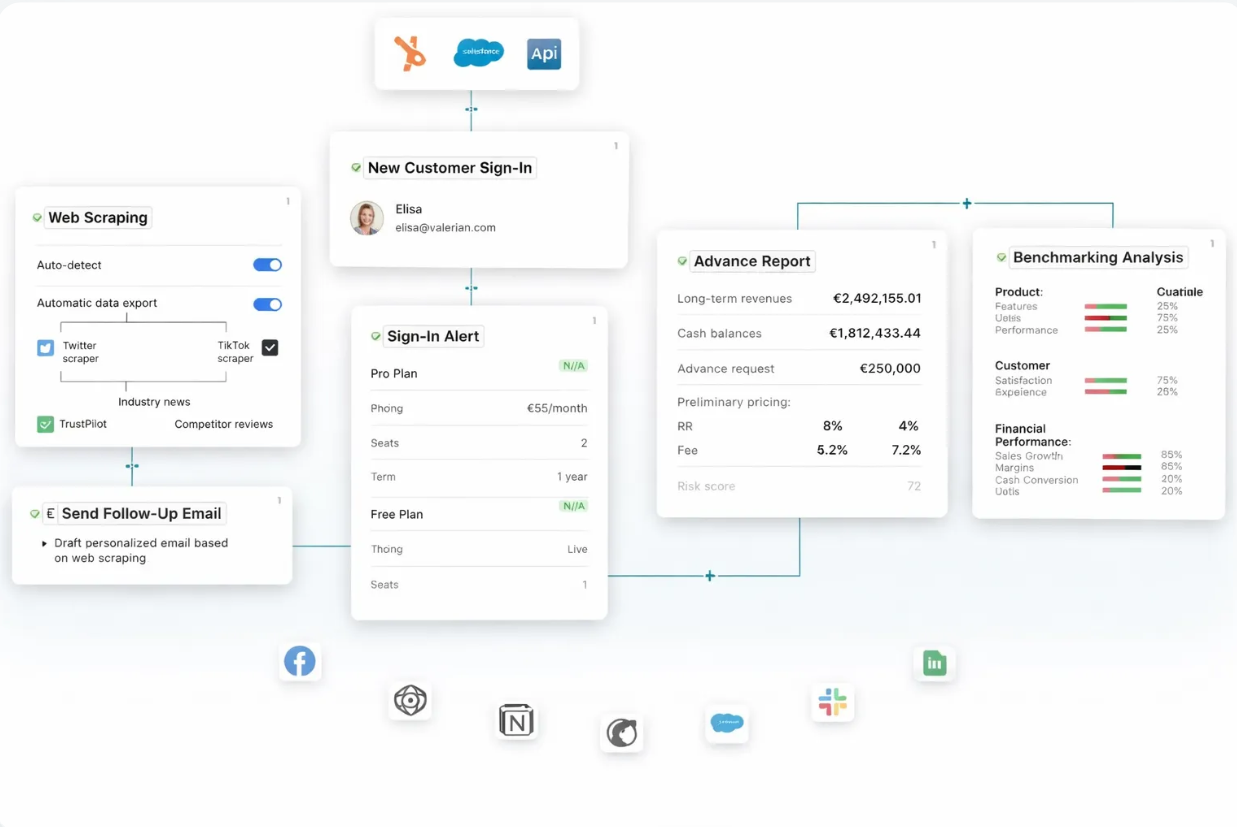Click the Sales Growth score bar
Screen dimensions: 1237x827
click(1122, 456)
